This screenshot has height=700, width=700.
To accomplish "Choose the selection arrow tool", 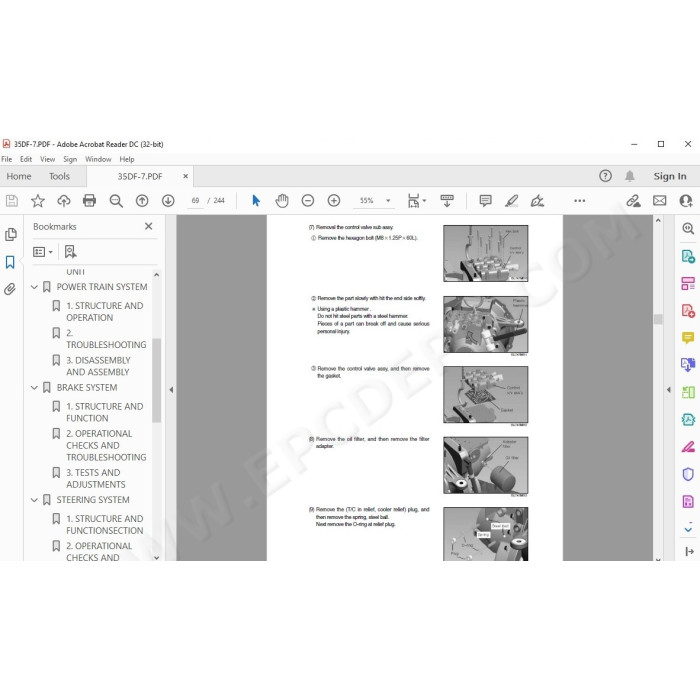I will click(x=256, y=201).
